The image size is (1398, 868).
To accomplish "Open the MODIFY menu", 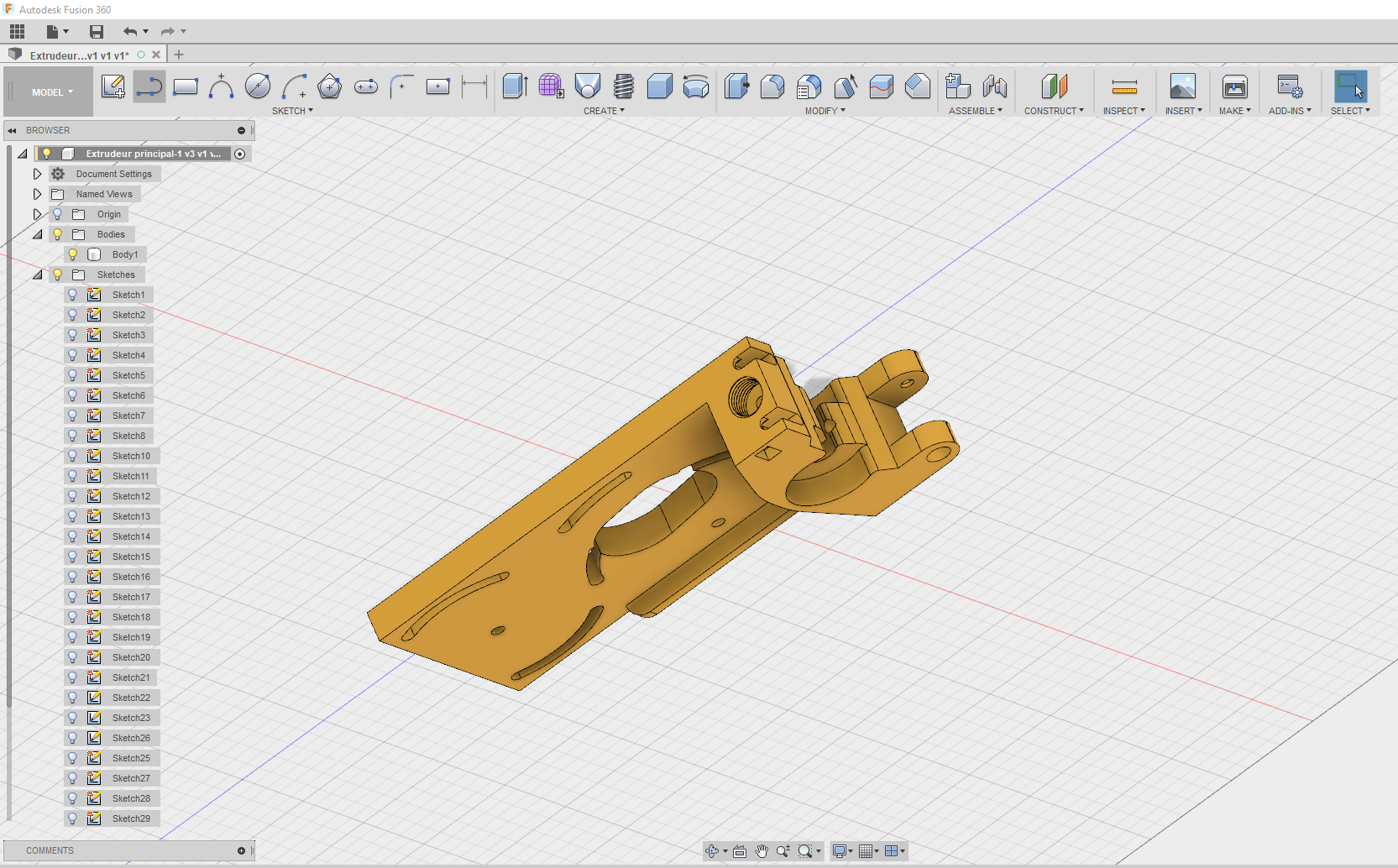I will pos(825,111).
